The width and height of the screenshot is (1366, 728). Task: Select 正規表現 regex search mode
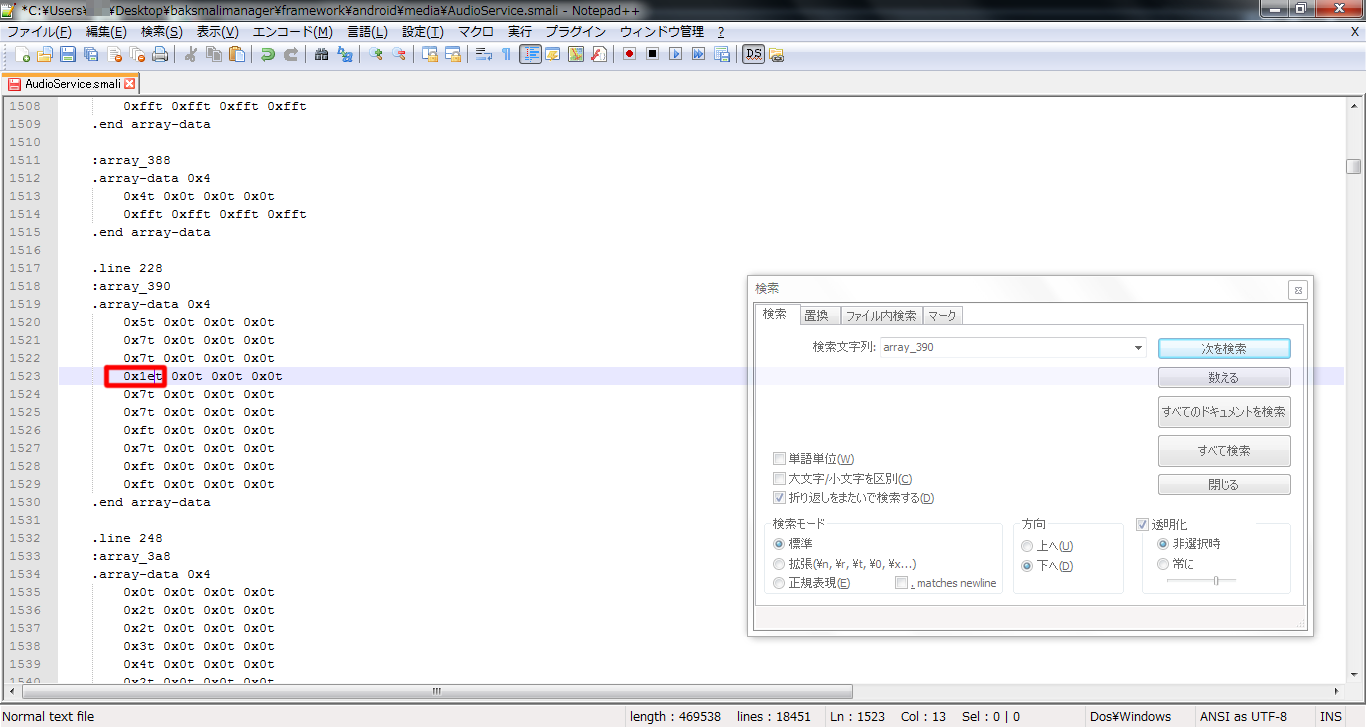(779, 583)
